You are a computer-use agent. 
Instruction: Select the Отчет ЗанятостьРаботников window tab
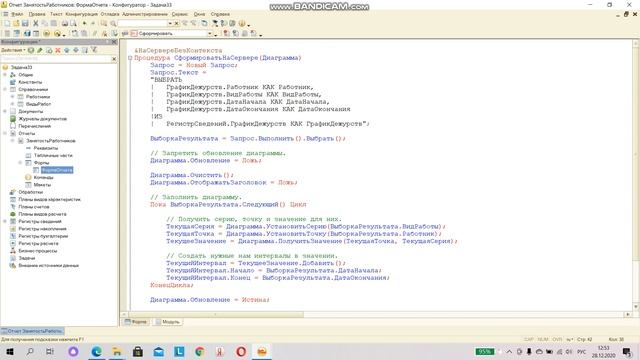[32, 331]
